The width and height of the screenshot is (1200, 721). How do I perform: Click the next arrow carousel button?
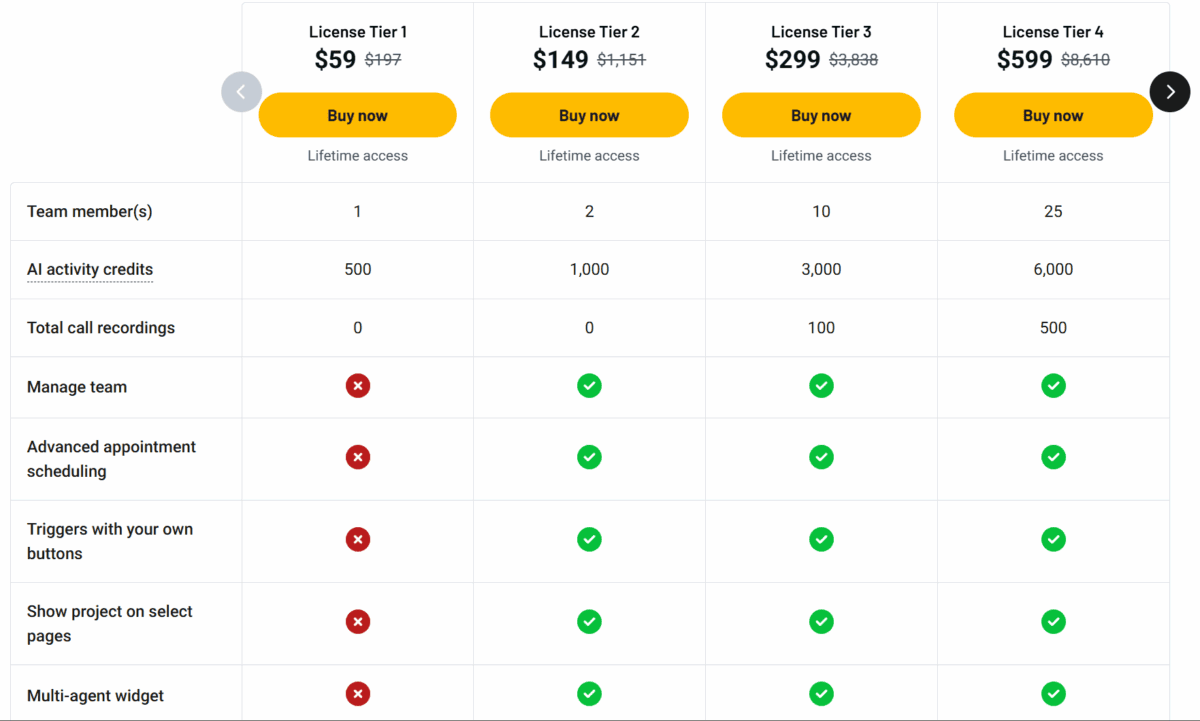coord(1170,92)
